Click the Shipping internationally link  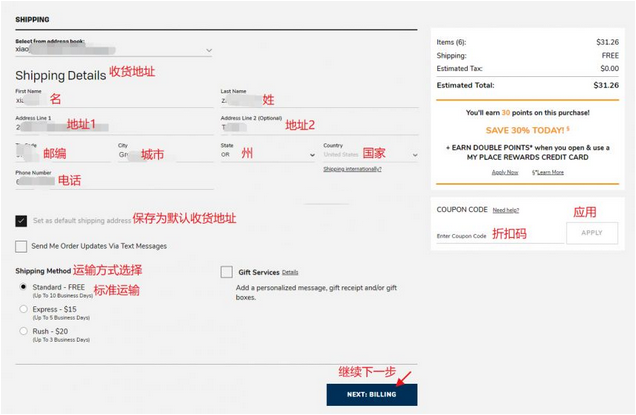coord(352,169)
